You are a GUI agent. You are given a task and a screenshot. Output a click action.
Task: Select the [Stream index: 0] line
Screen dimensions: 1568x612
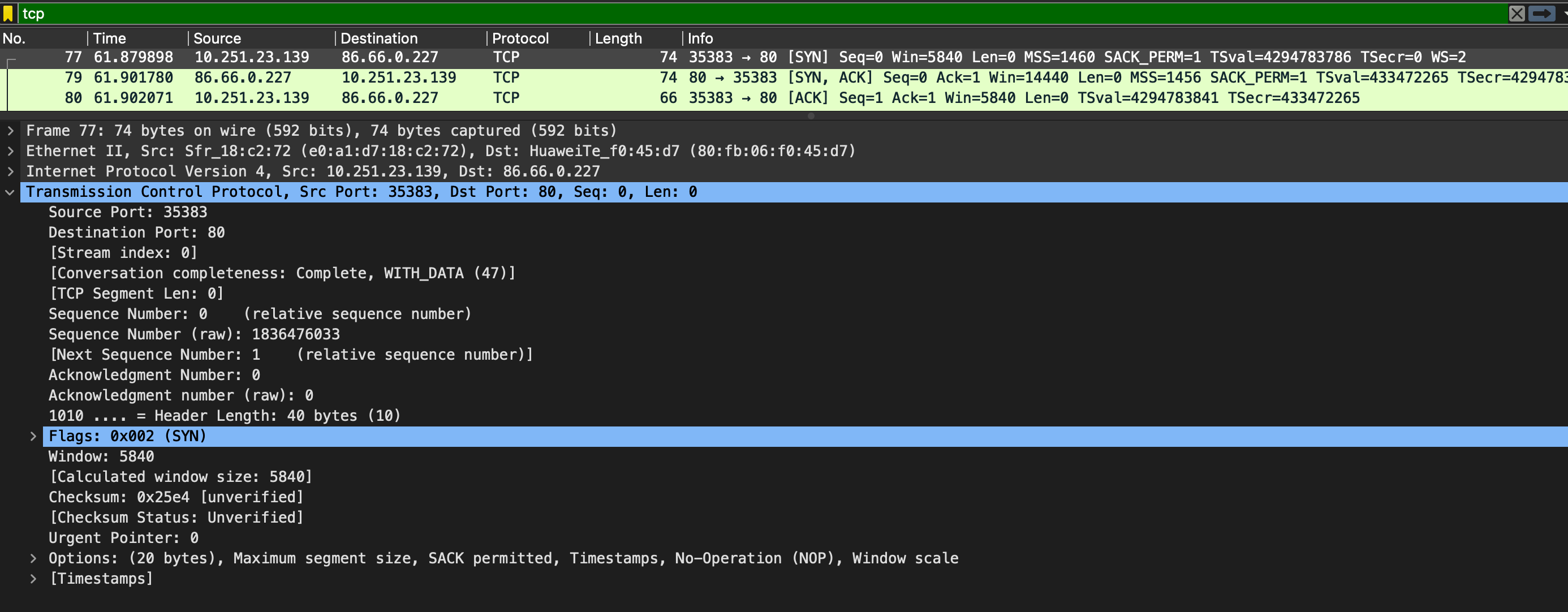point(123,253)
